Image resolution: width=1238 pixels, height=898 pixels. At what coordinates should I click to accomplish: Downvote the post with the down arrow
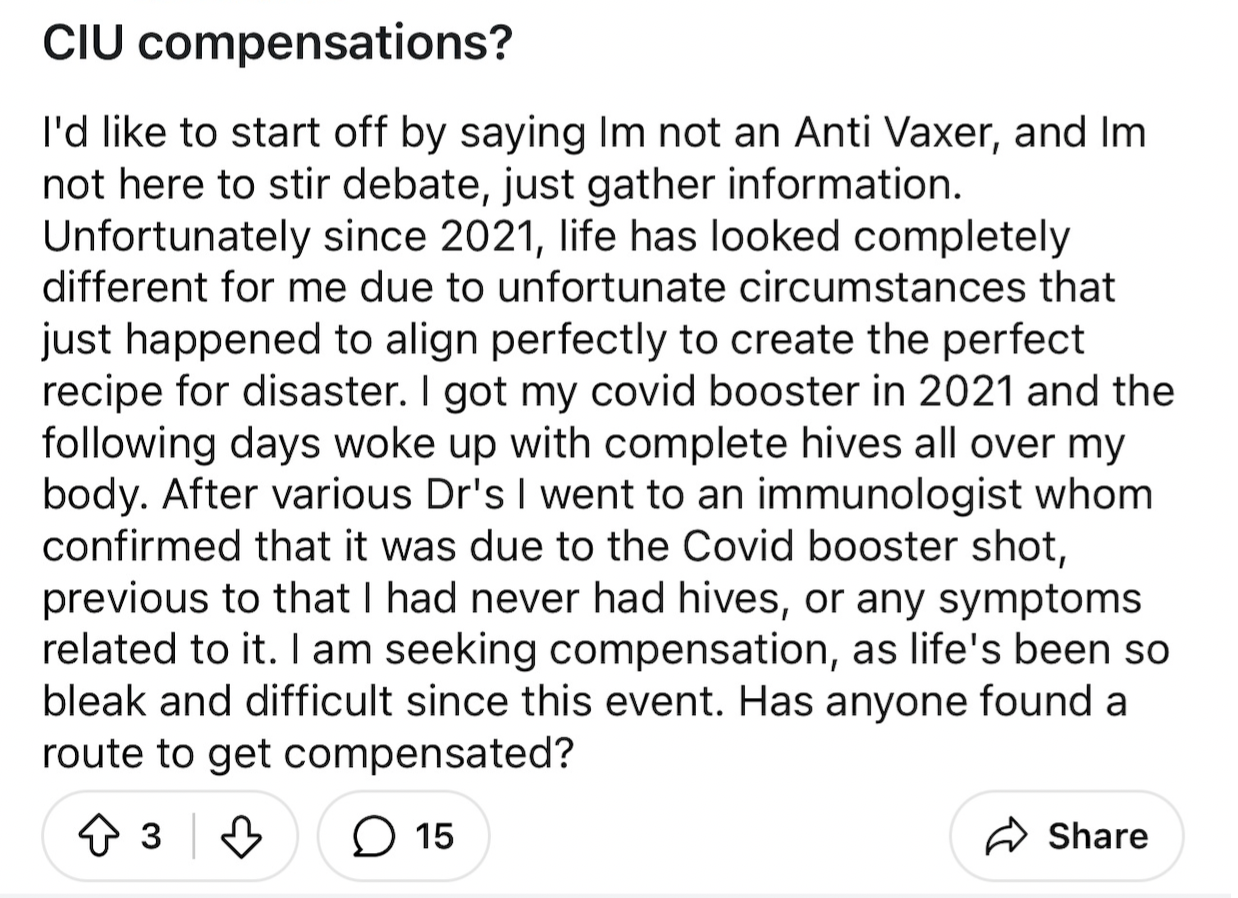coord(240,836)
